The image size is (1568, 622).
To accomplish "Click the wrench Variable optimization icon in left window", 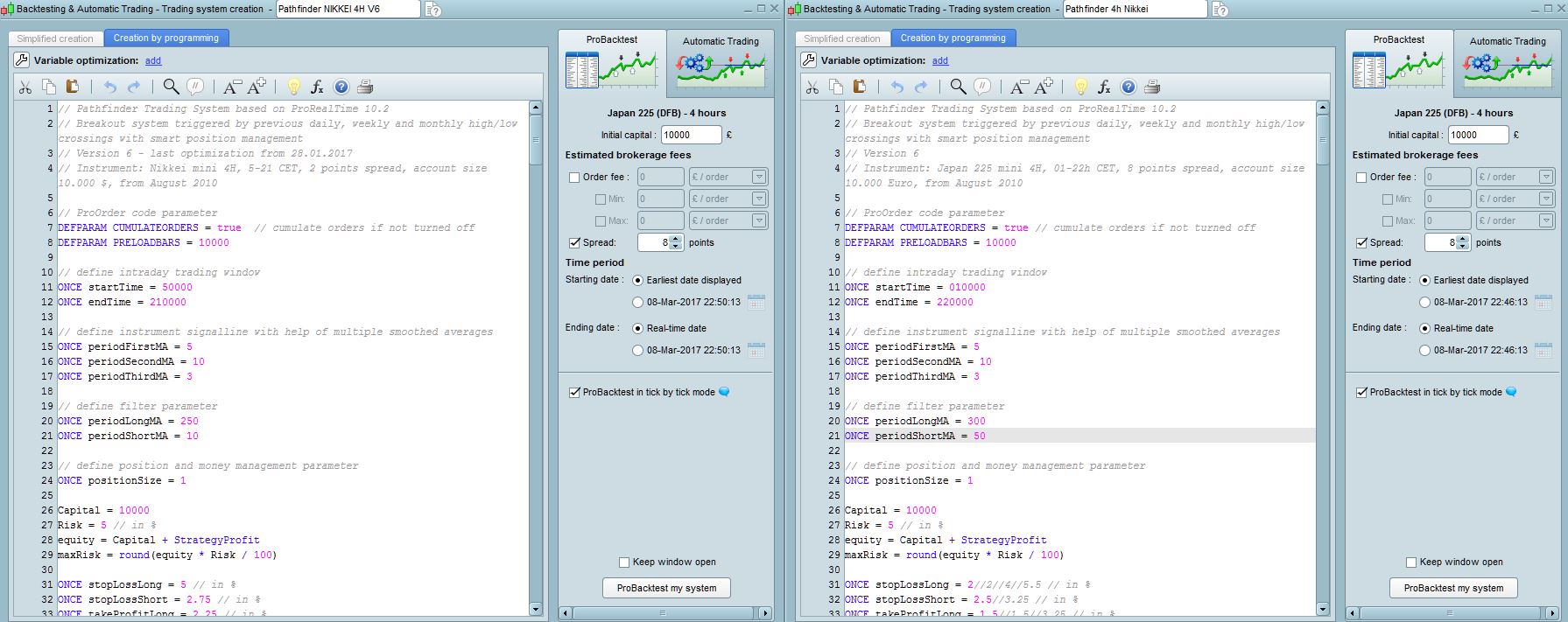I will point(22,60).
